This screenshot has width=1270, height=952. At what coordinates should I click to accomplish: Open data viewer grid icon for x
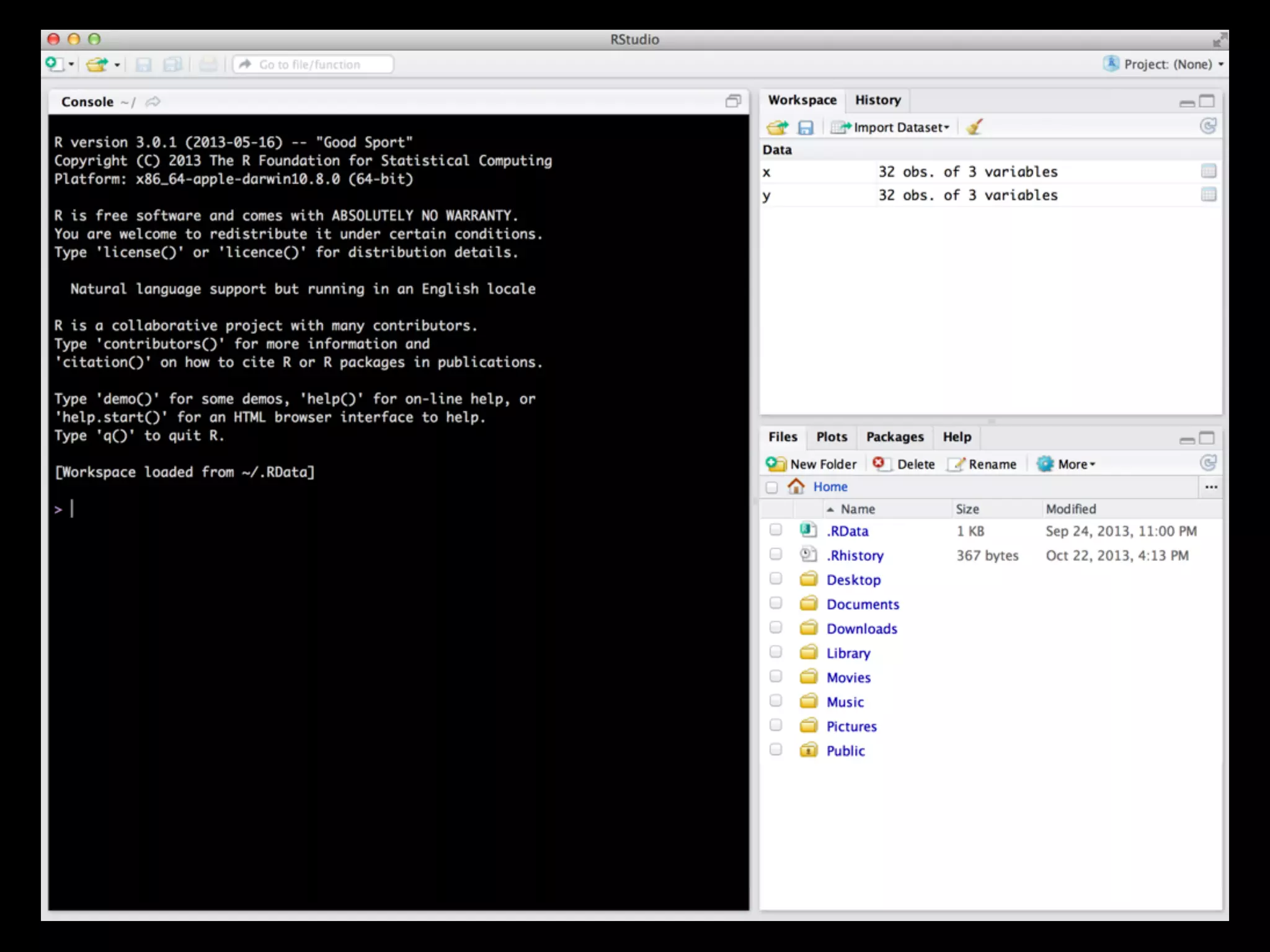[1208, 171]
